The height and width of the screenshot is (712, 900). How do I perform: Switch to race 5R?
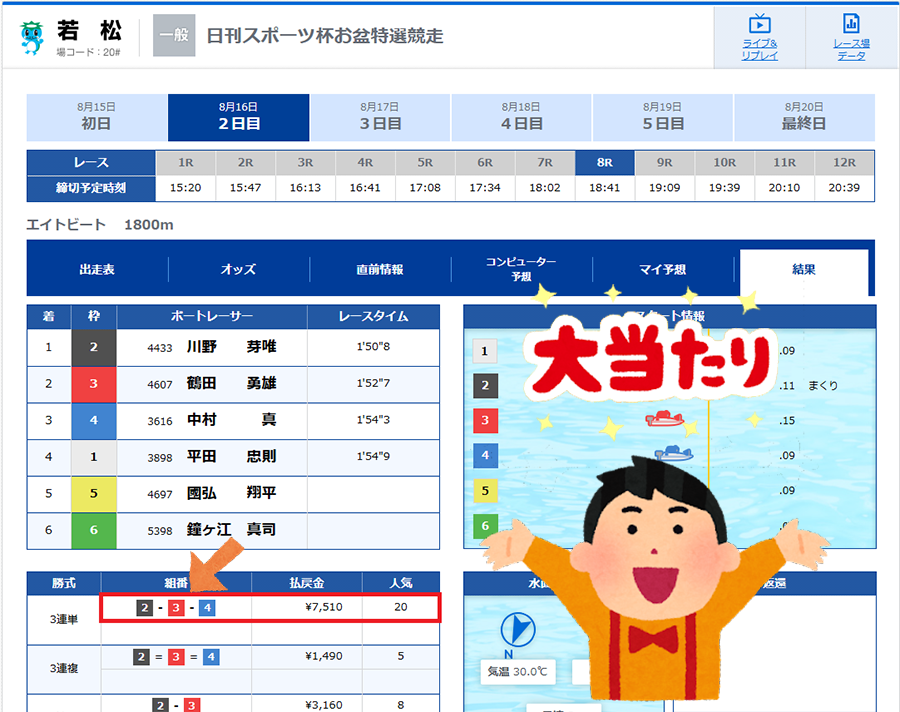[x=425, y=163]
